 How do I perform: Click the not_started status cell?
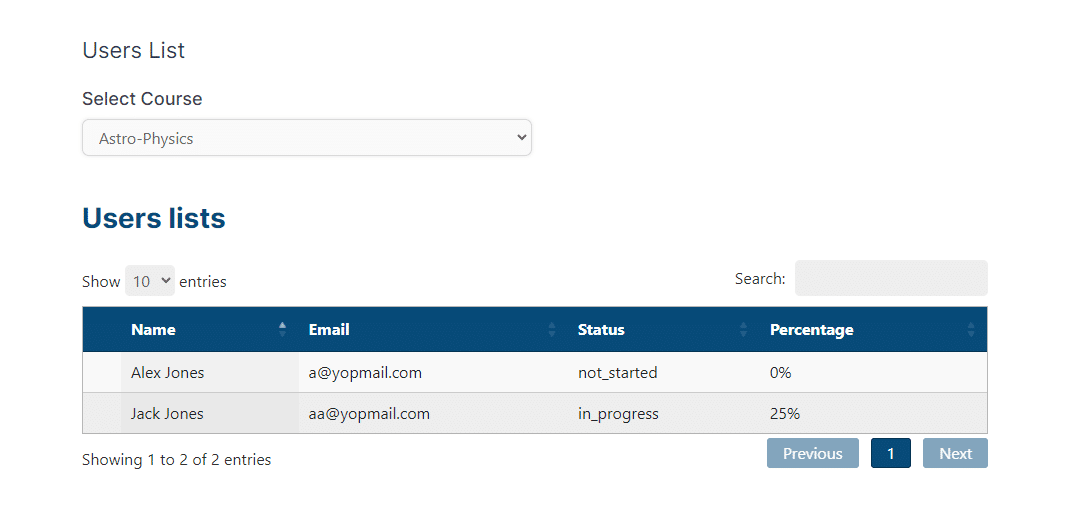[x=665, y=373]
